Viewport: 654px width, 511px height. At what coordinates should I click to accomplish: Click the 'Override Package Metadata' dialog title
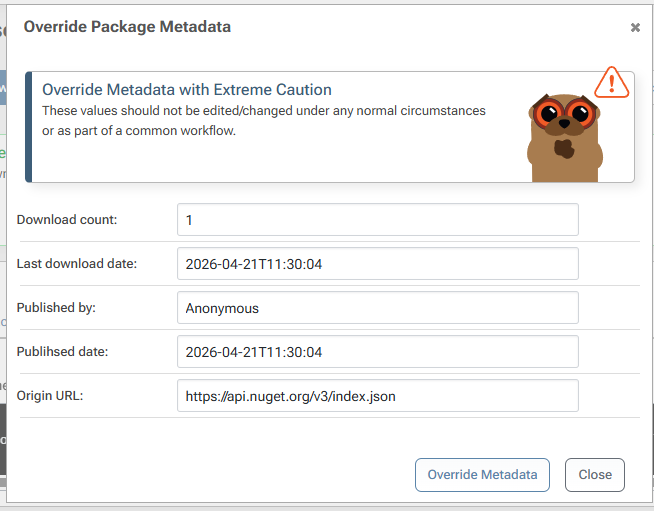pos(127,27)
